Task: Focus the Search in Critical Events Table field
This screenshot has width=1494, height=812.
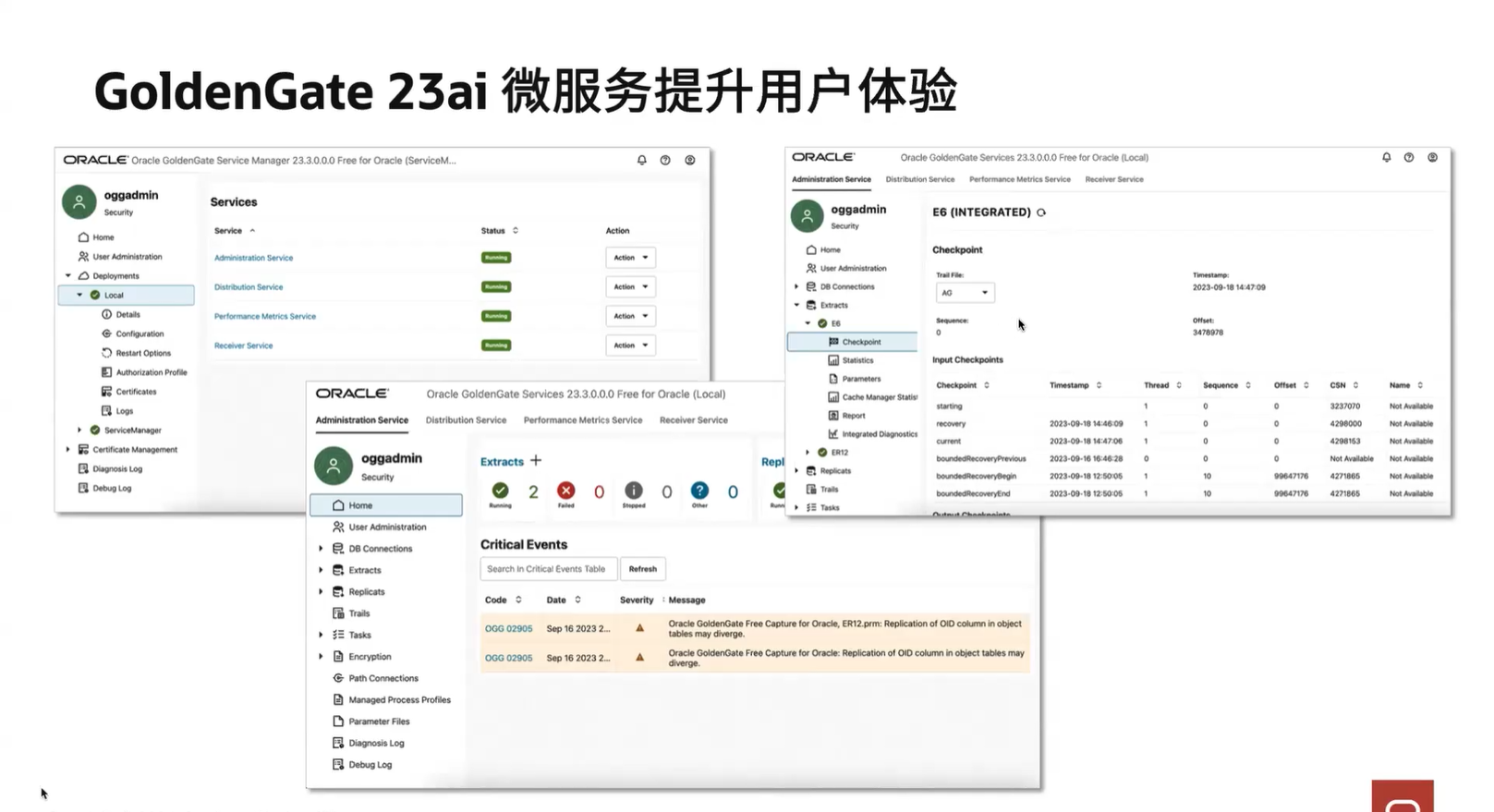Action: pos(549,569)
